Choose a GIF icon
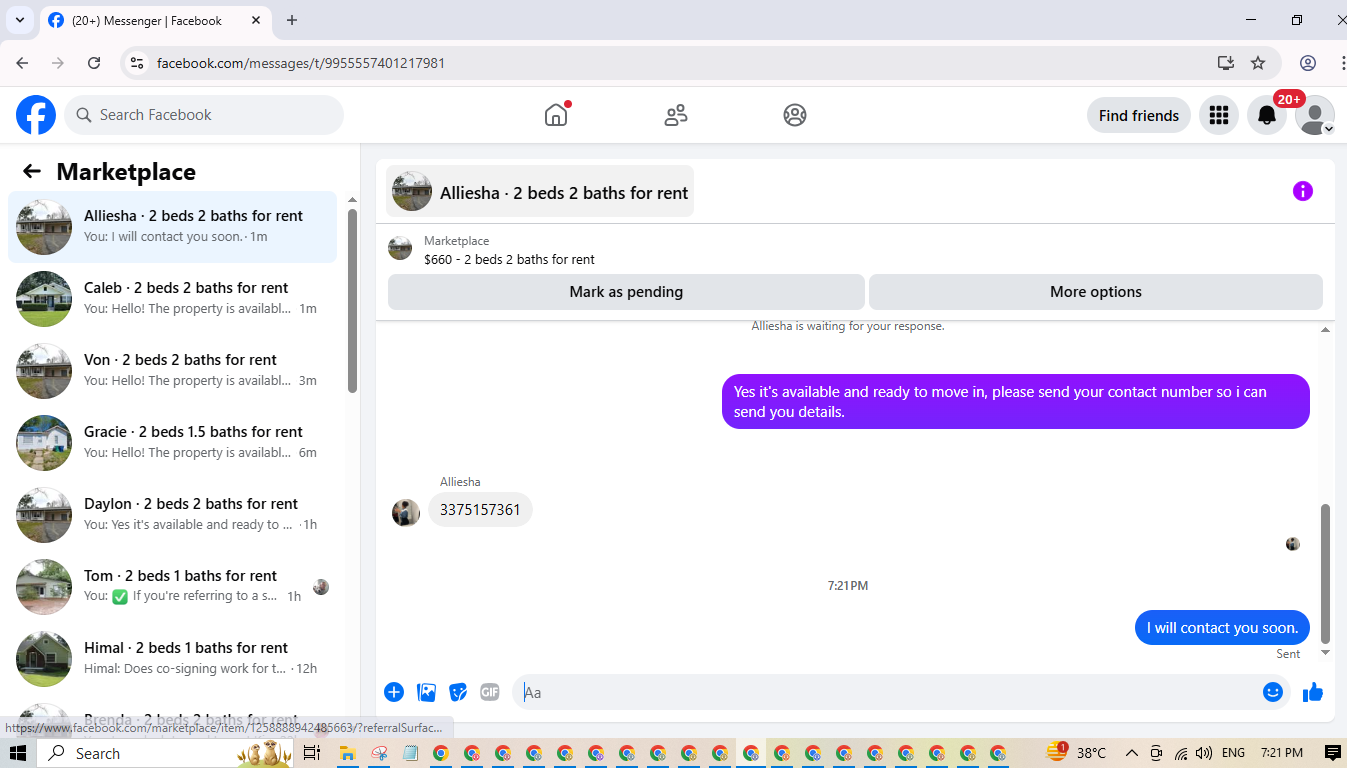The height and width of the screenshot is (768, 1347). point(490,692)
